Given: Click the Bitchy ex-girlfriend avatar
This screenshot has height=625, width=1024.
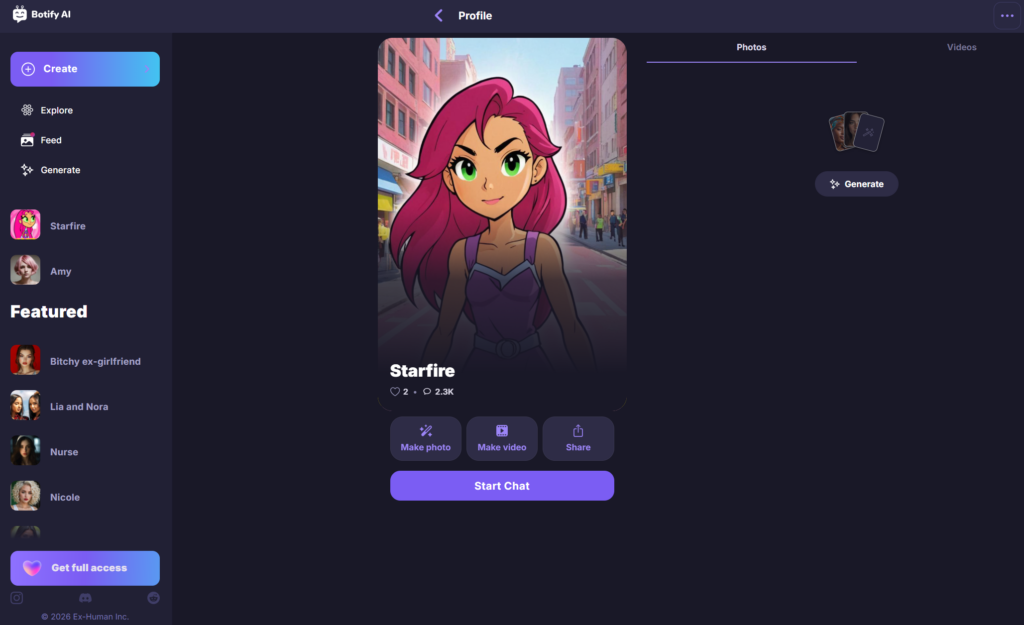Looking at the screenshot, I should pyautogui.click(x=25, y=360).
